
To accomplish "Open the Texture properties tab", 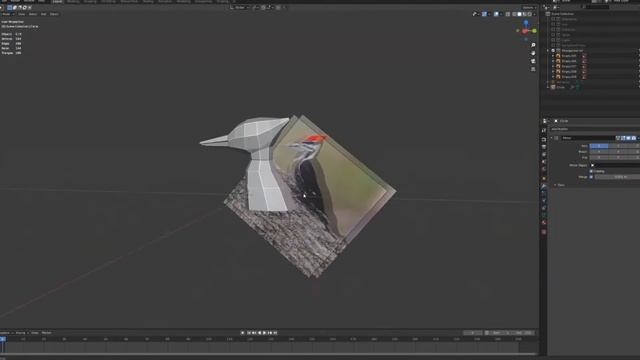I will click(x=544, y=232).
